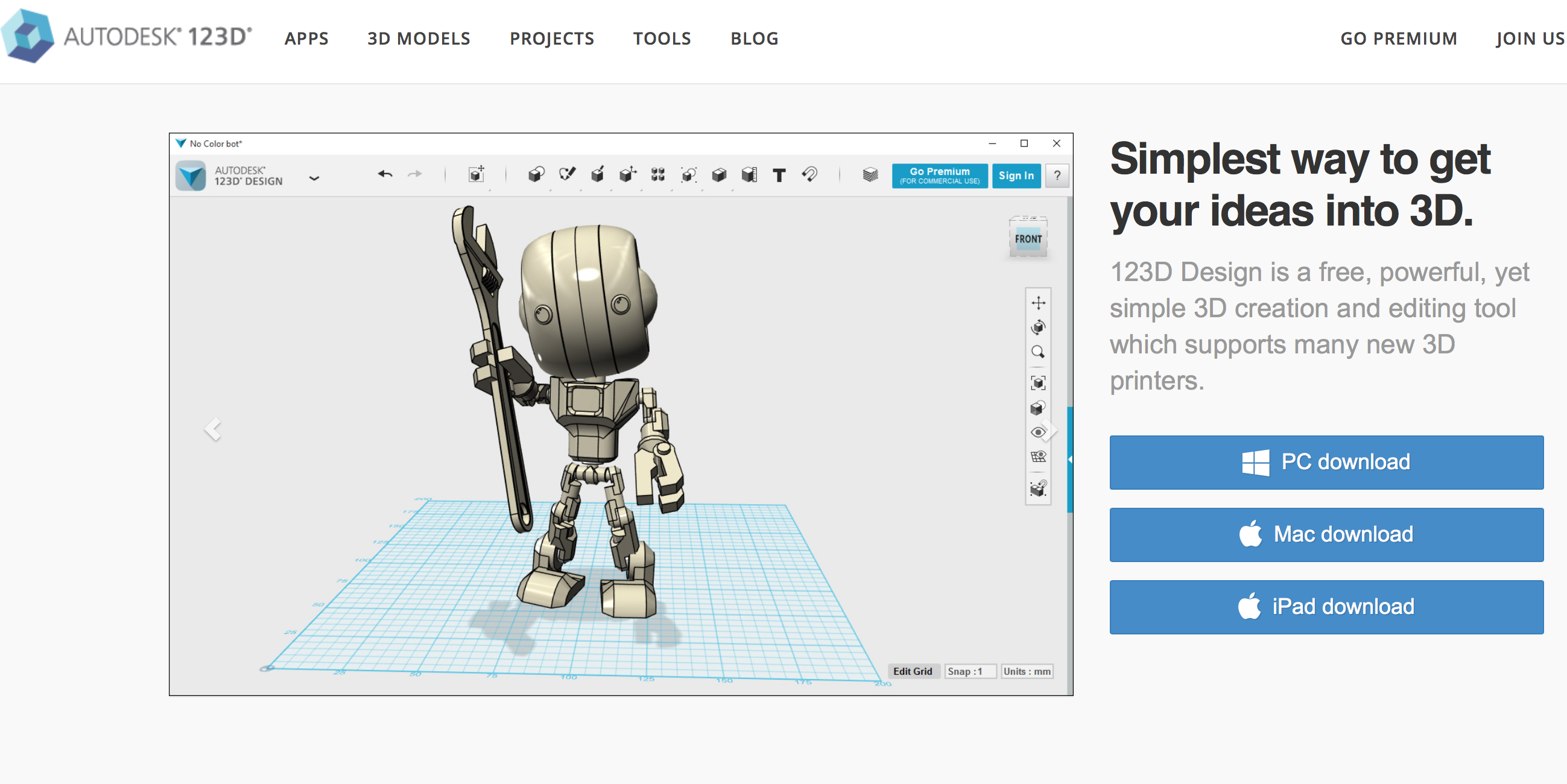Visit the BLOG page
This screenshot has height=784, width=1567.
click(x=755, y=39)
